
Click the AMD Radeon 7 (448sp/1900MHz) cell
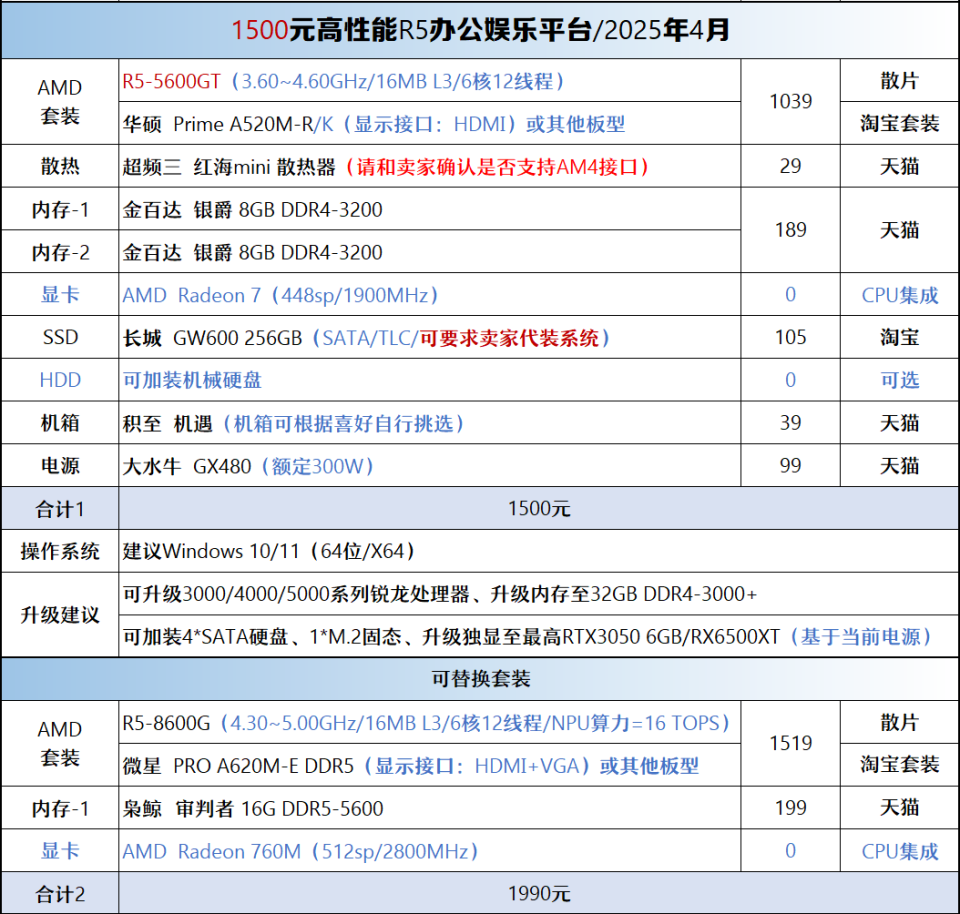(430, 295)
